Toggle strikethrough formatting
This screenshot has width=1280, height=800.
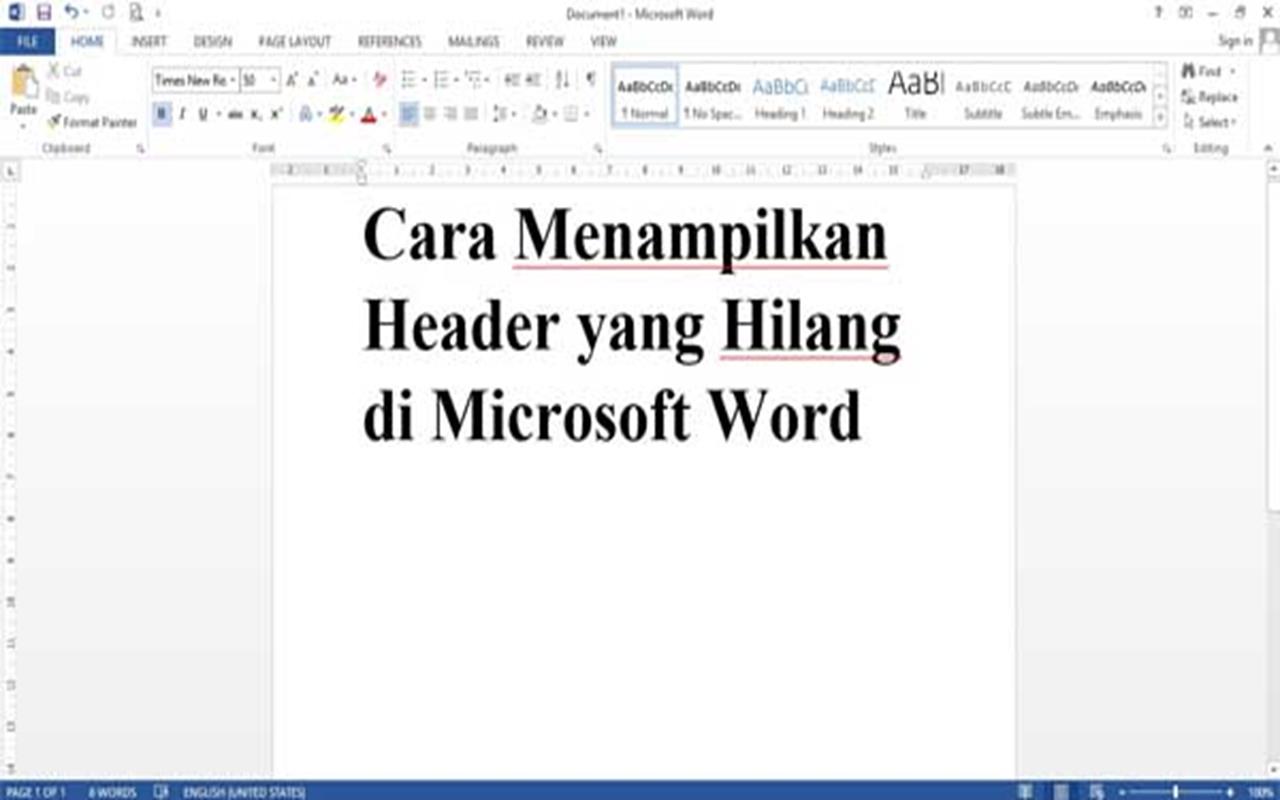point(236,114)
